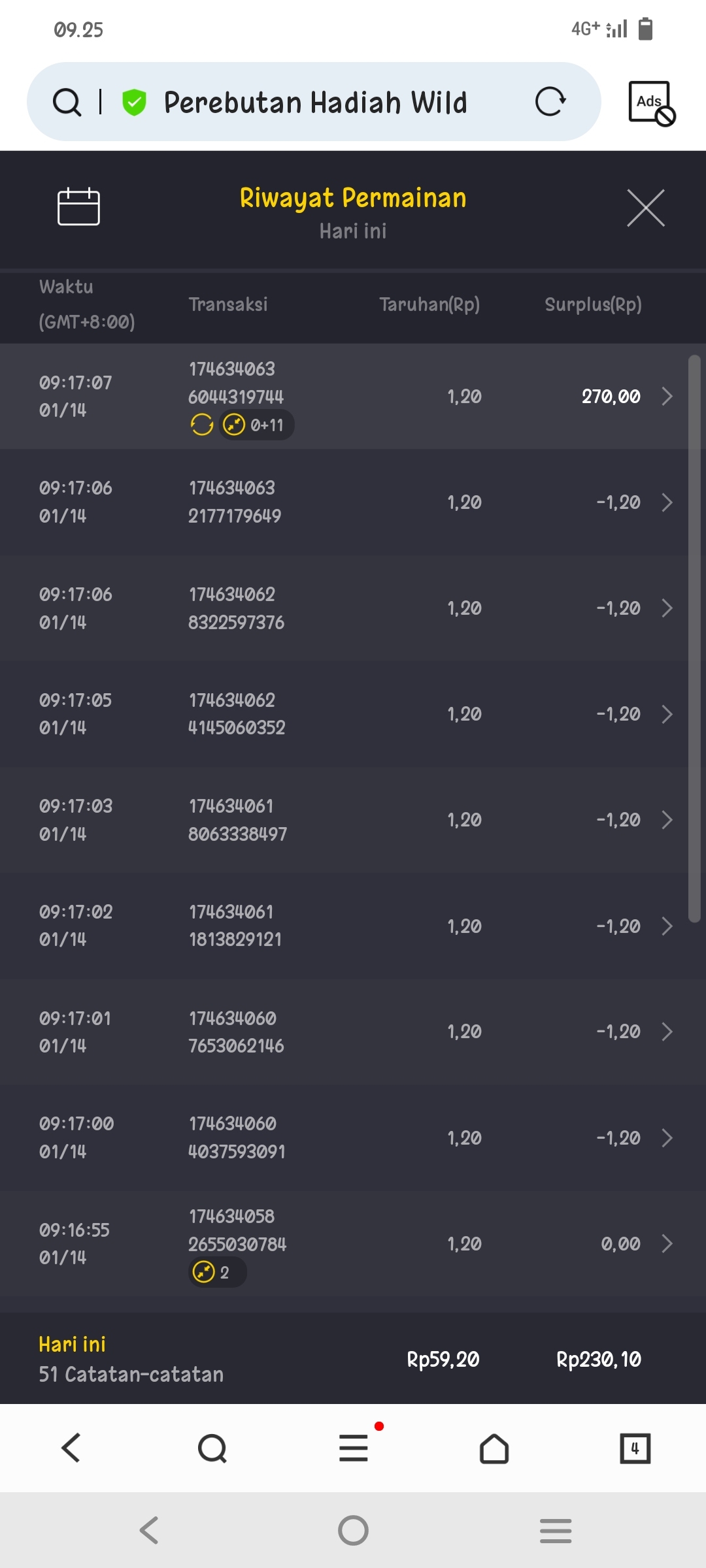Tap the address bar search icon
The height and width of the screenshot is (1568, 706).
pyautogui.click(x=67, y=103)
